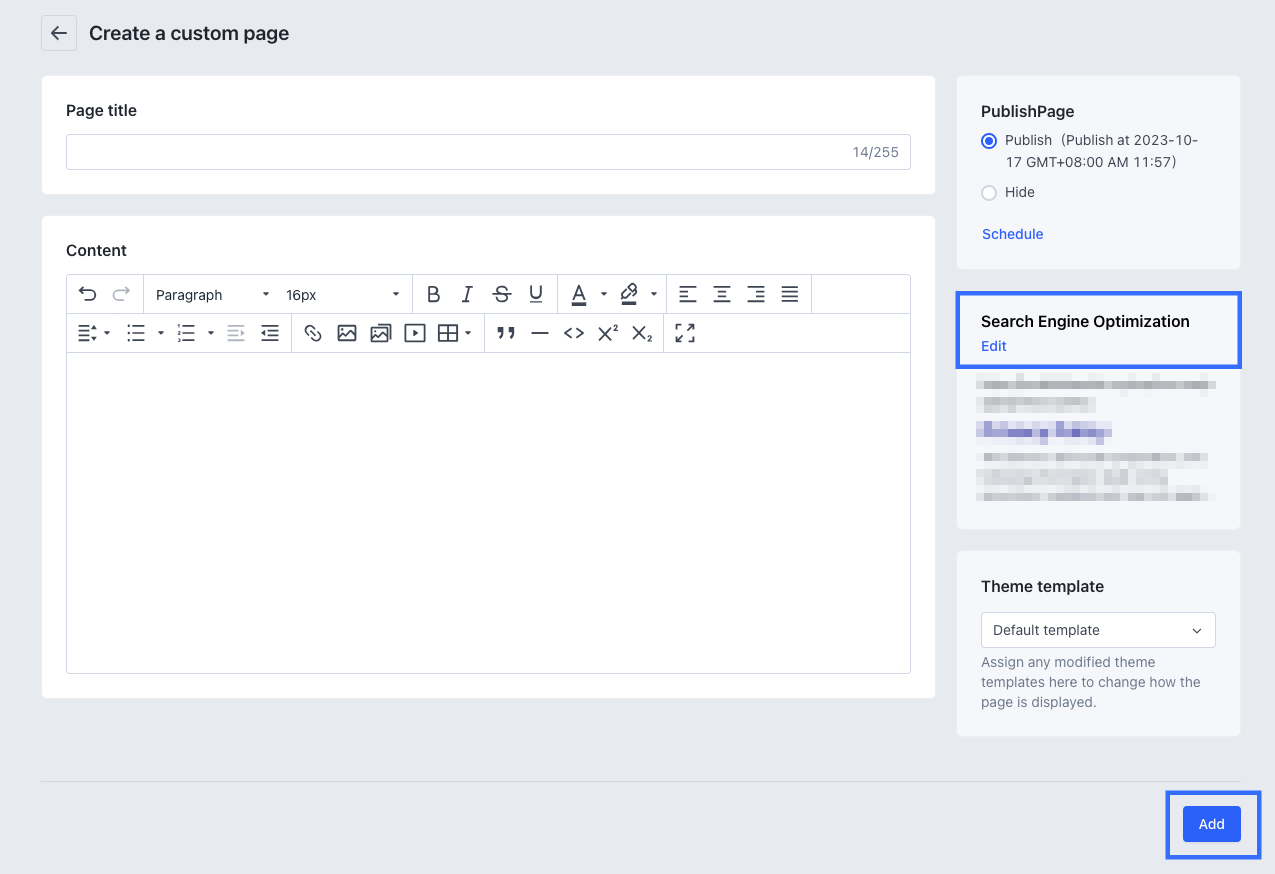The width and height of the screenshot is (1275, 874).
Task: Apply superscript formatting
Action: click(x=607, y=333)
